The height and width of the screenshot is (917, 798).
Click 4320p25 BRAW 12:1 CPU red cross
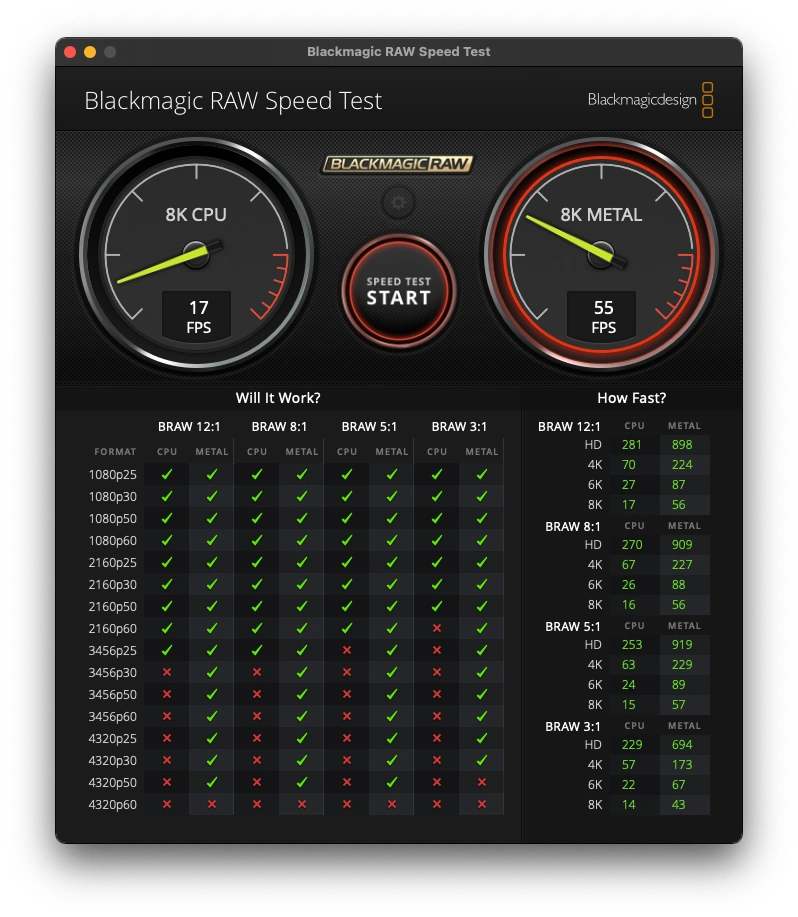[x=167, y=738]
